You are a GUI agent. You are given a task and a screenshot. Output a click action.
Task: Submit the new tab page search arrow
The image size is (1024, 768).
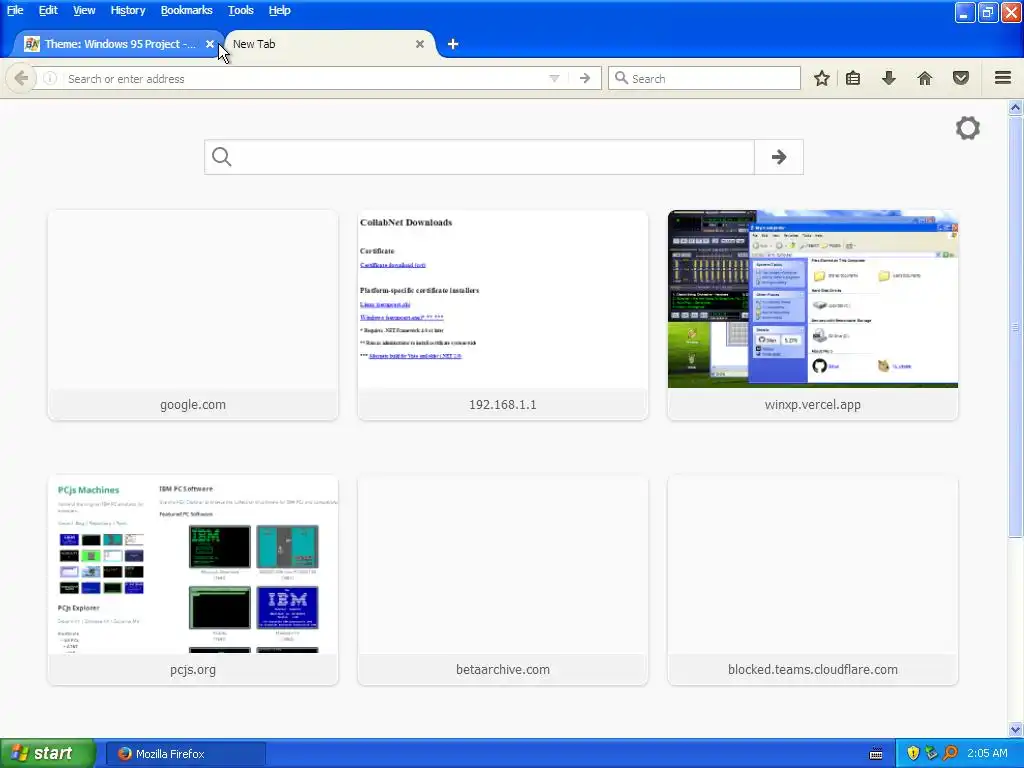point(778,157)
